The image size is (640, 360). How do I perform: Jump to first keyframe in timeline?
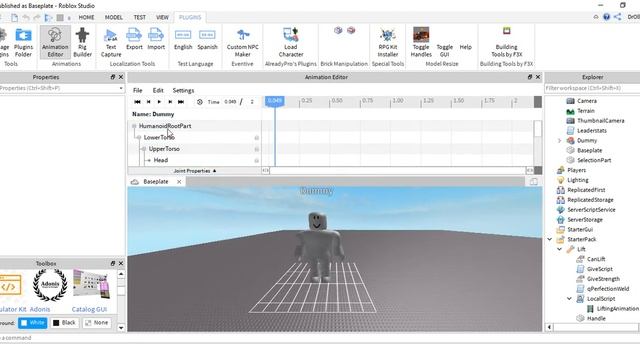pos(137,102)
